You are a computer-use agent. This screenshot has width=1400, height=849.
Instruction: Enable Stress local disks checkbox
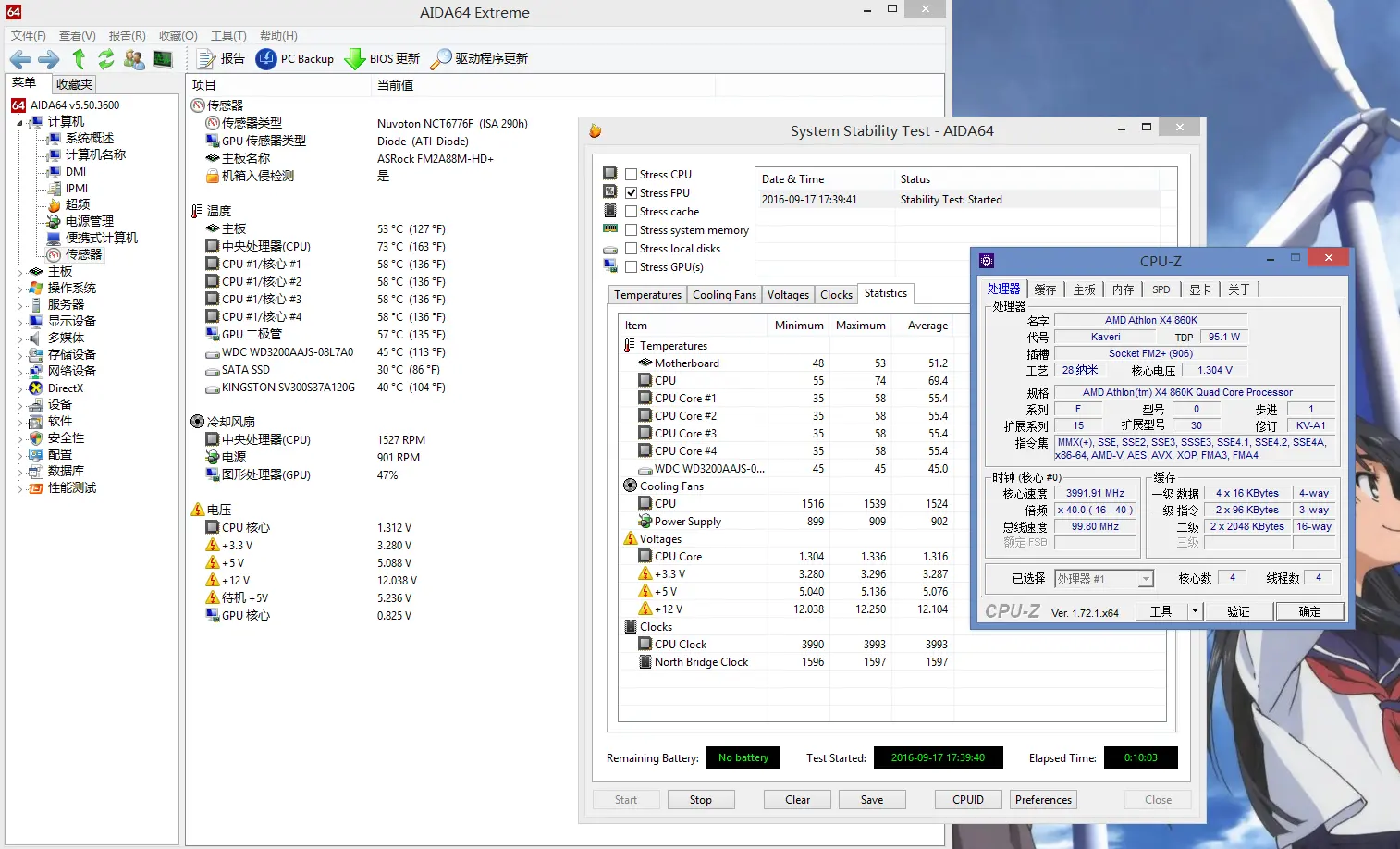click(x=632, y=248)
